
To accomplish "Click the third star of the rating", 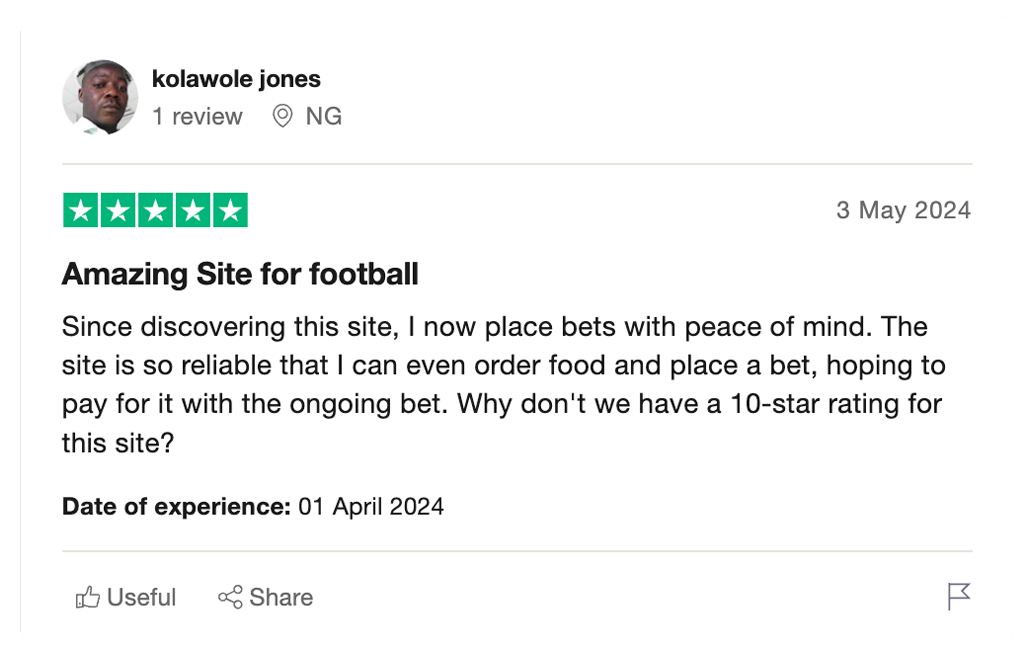I will 155,210.
